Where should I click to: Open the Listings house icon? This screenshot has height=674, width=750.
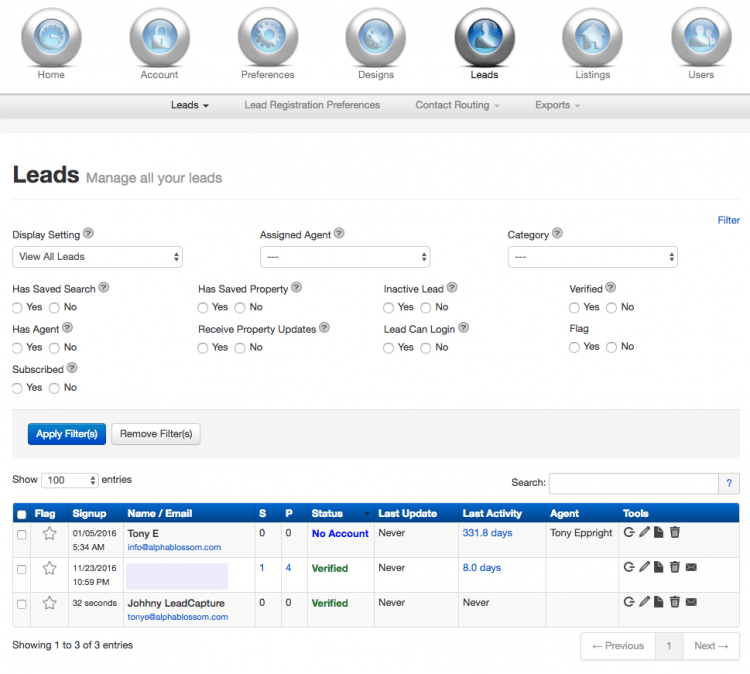tap(593, 37)
